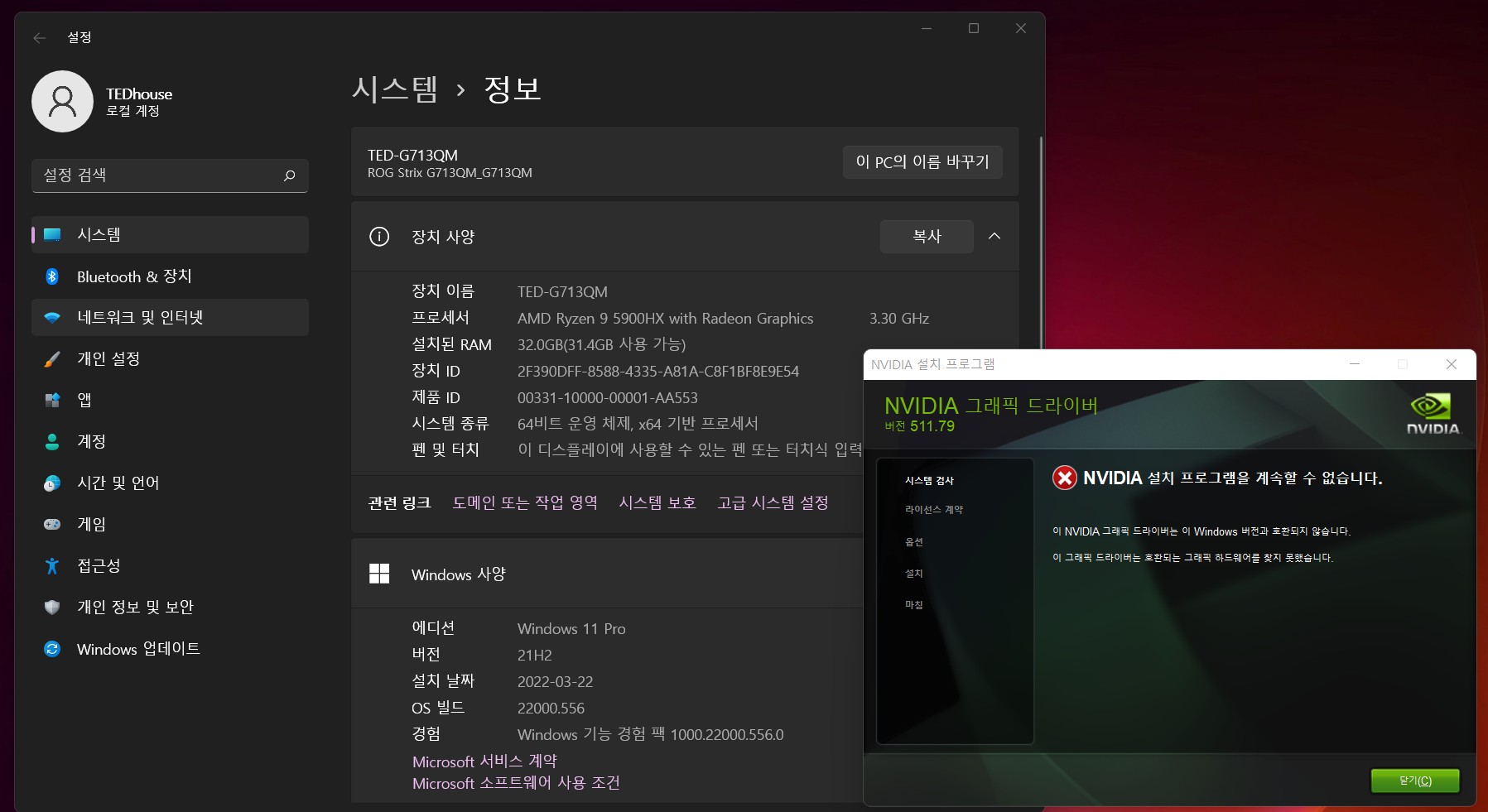Select the 라이선스 계약 step in installer
1488x812 pixels.
[x=934, y=510]
